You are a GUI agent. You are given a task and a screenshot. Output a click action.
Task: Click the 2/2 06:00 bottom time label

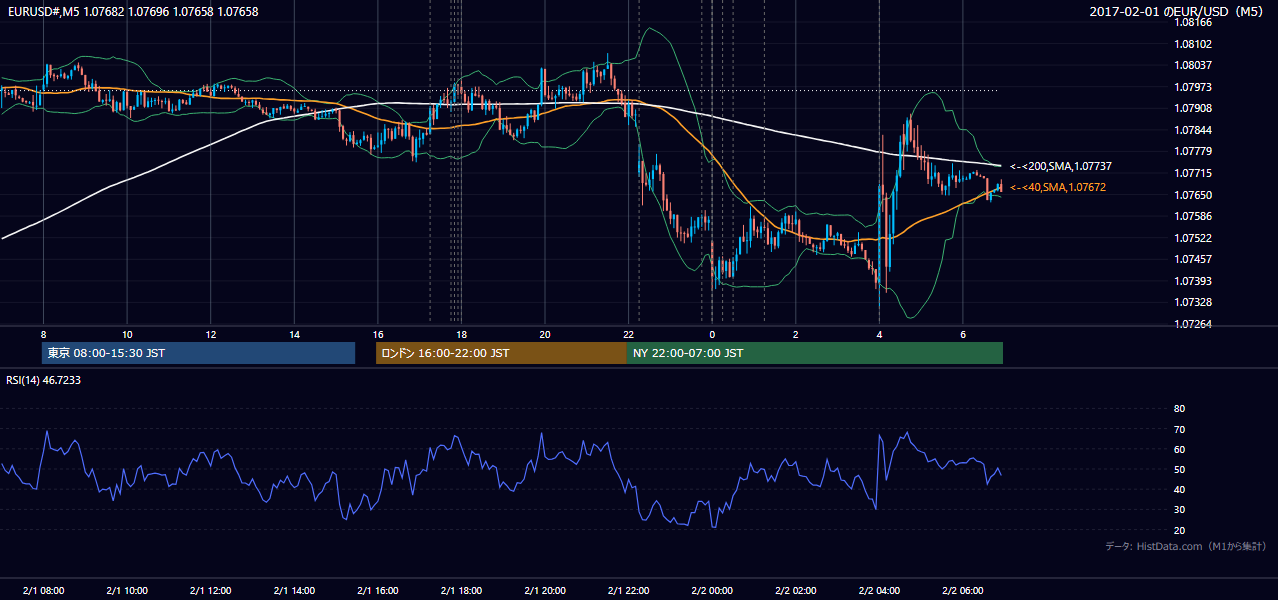click(x=963, y=591)
